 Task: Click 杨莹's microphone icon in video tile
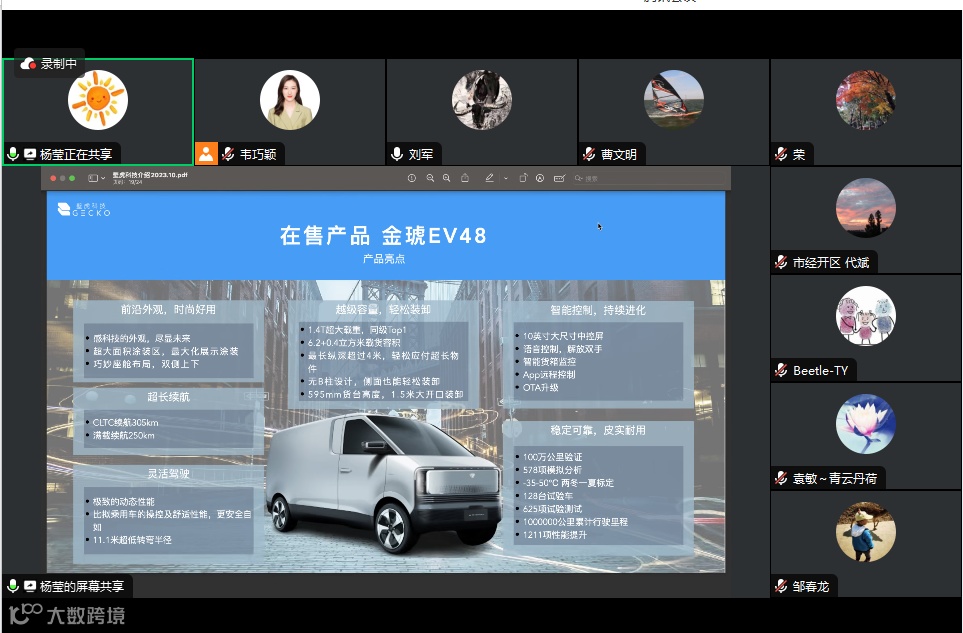click(13, 153)
